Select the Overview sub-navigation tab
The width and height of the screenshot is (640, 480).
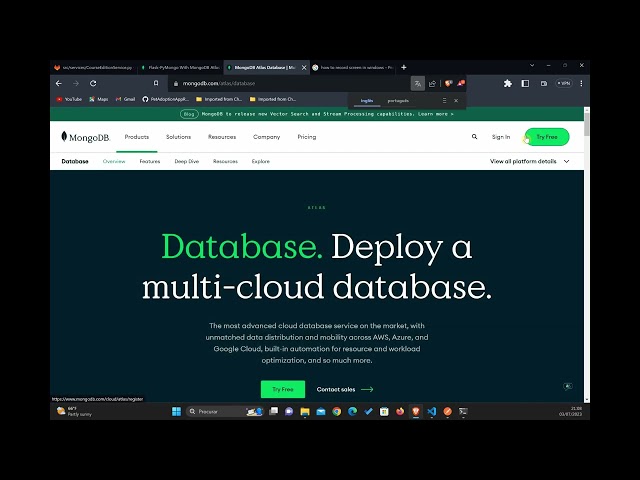point(114,161)
